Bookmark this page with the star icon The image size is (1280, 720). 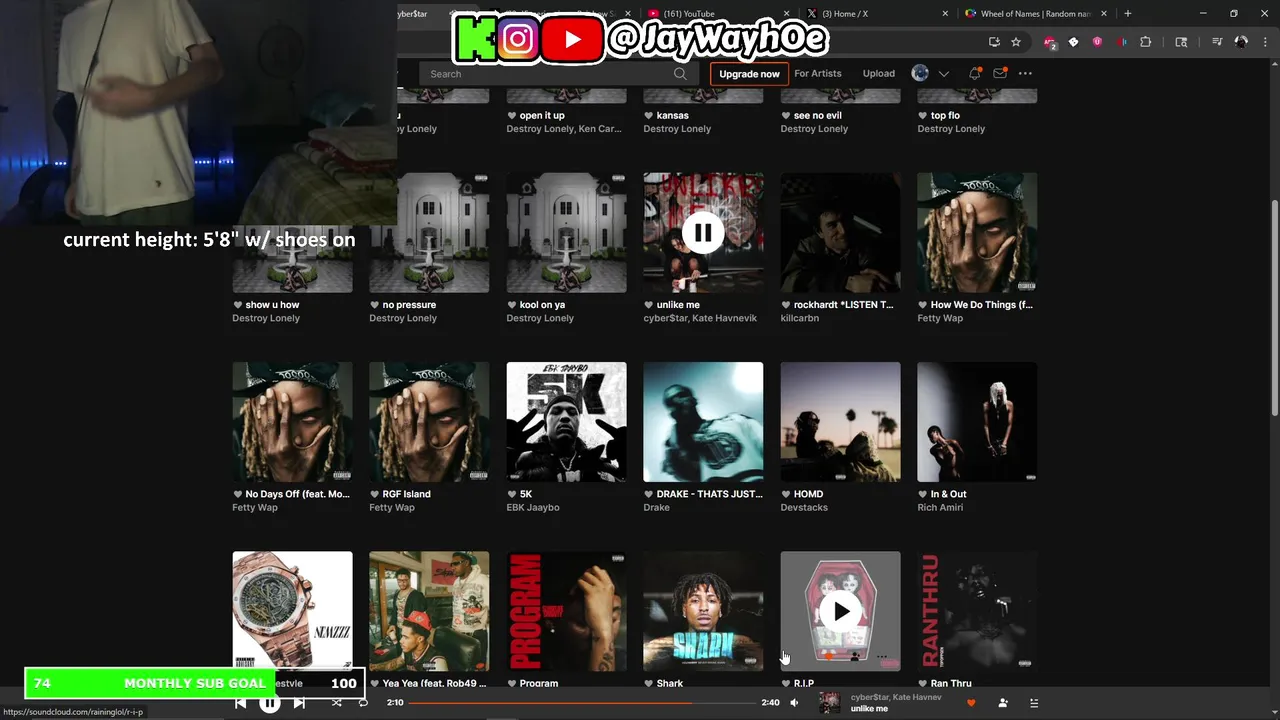pos(1016,42)
